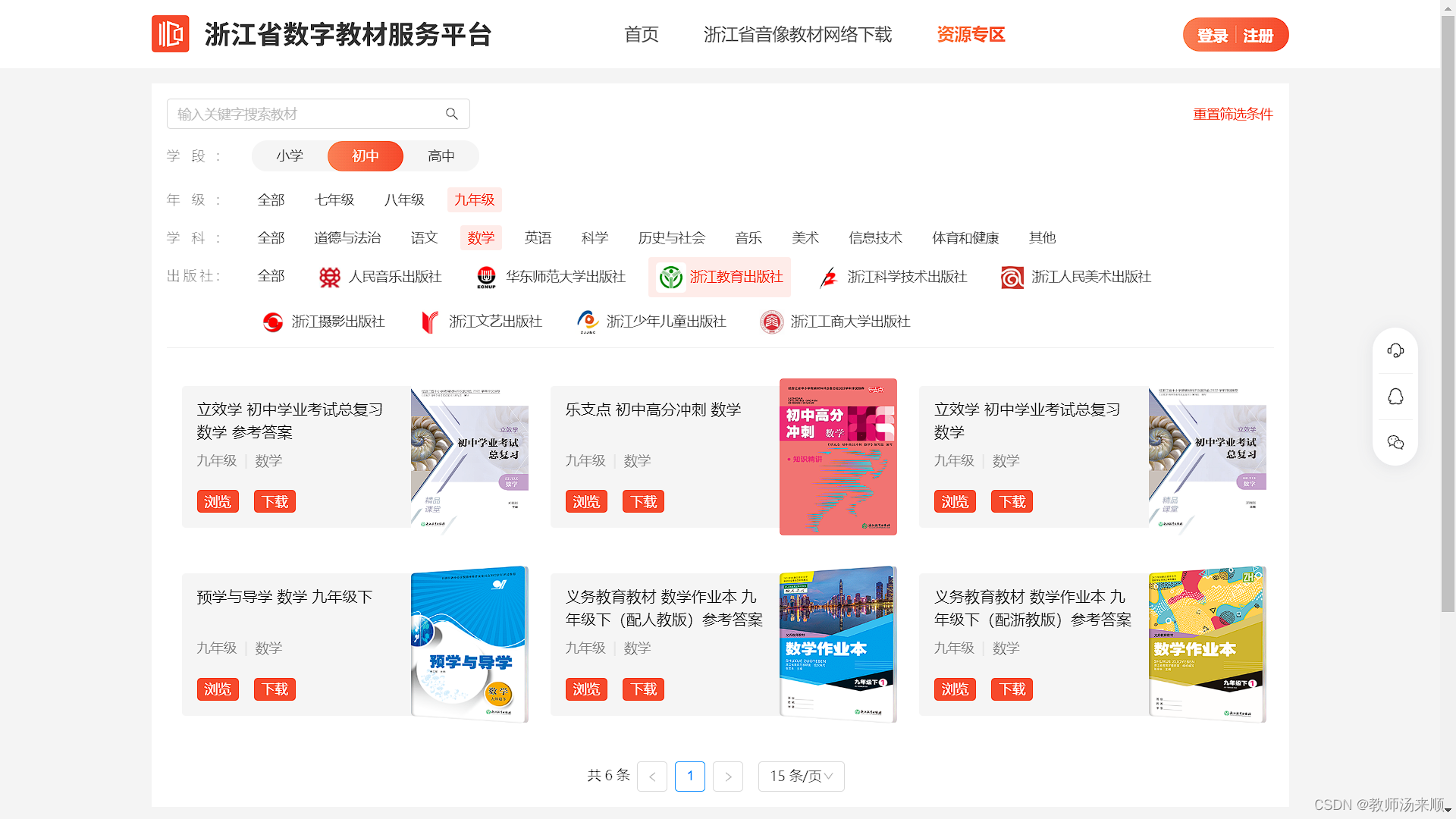This screenshot has width=1456, height=819.
Task: Switch school stage to 高中
Action: click(x=441, y=156)
